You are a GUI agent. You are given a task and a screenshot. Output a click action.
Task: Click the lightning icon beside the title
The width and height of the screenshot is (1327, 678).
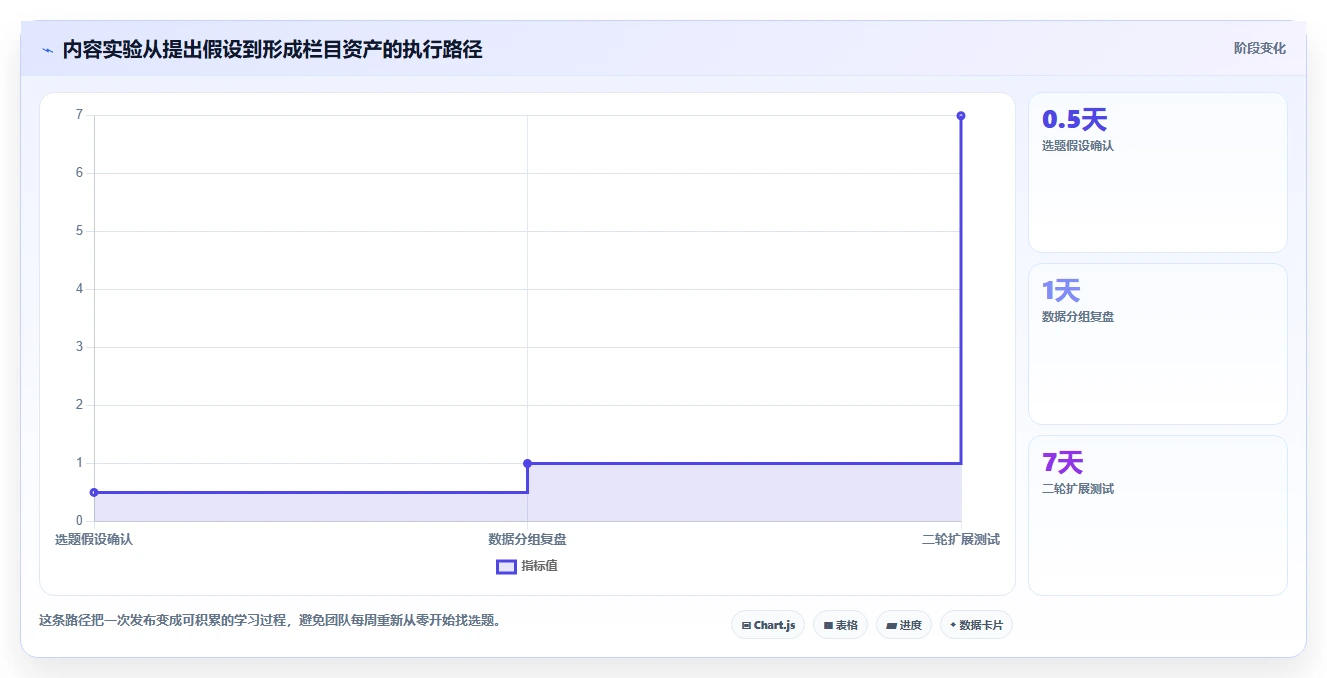47,50
